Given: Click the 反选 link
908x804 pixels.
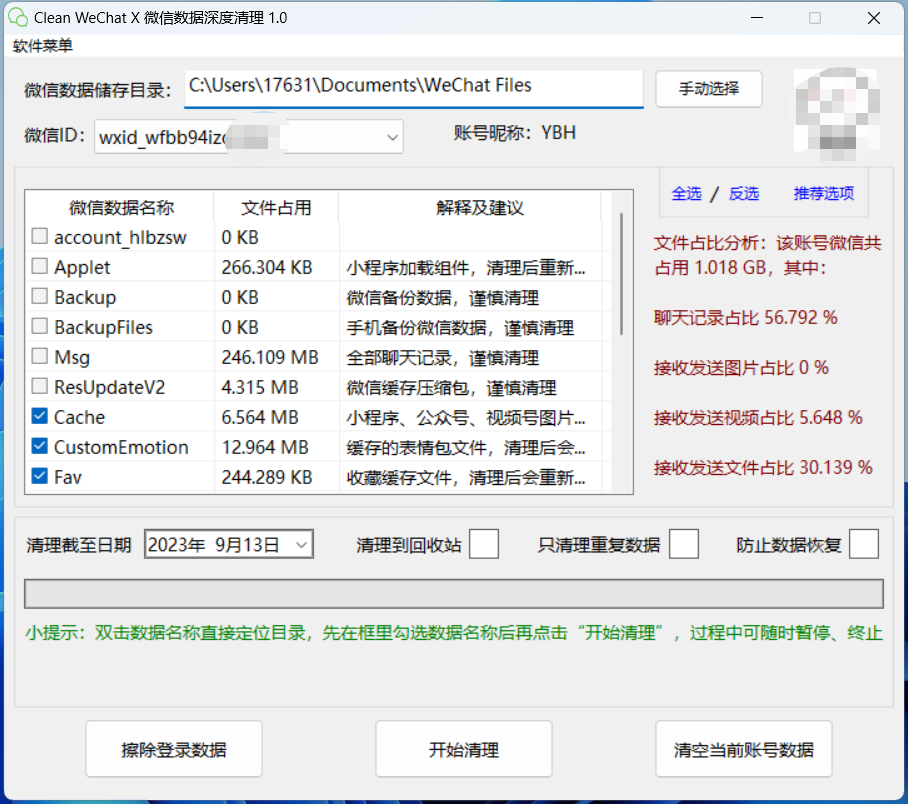Looking at the screenshot, I should [x=744, y=193].
